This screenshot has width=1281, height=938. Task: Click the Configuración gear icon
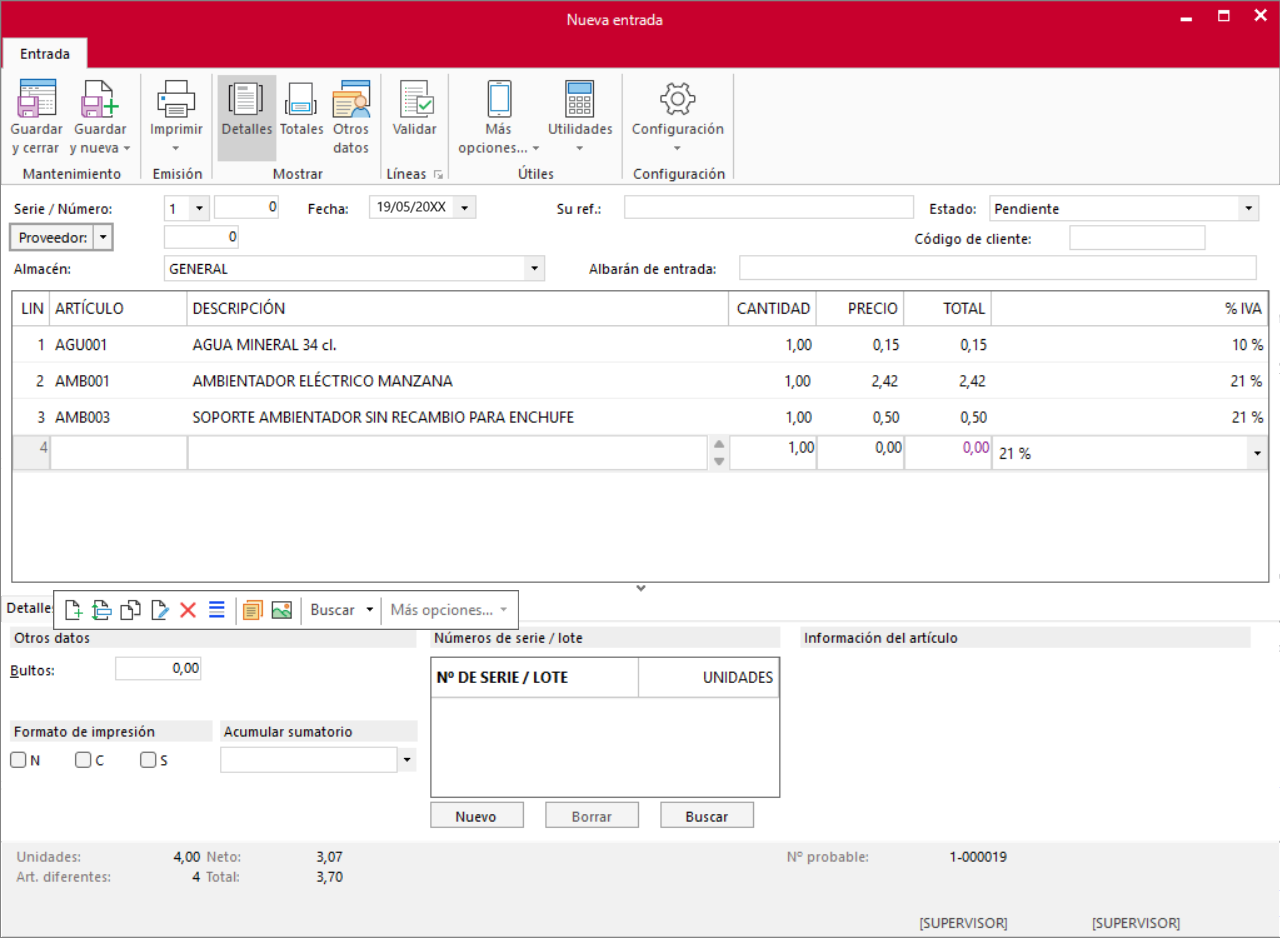pos(678,98)
